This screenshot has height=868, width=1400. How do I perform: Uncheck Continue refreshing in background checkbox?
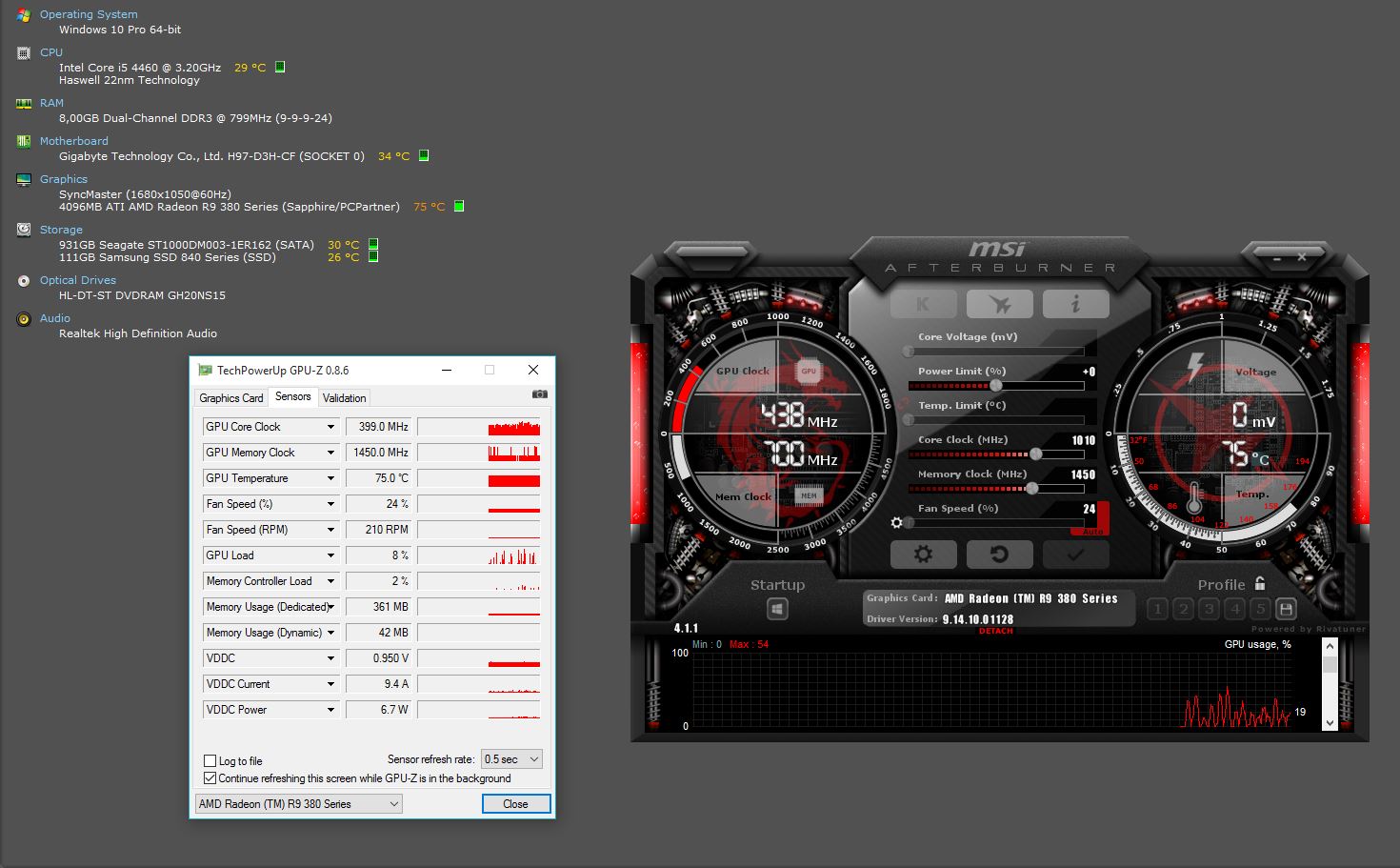[x=210, y=777]
